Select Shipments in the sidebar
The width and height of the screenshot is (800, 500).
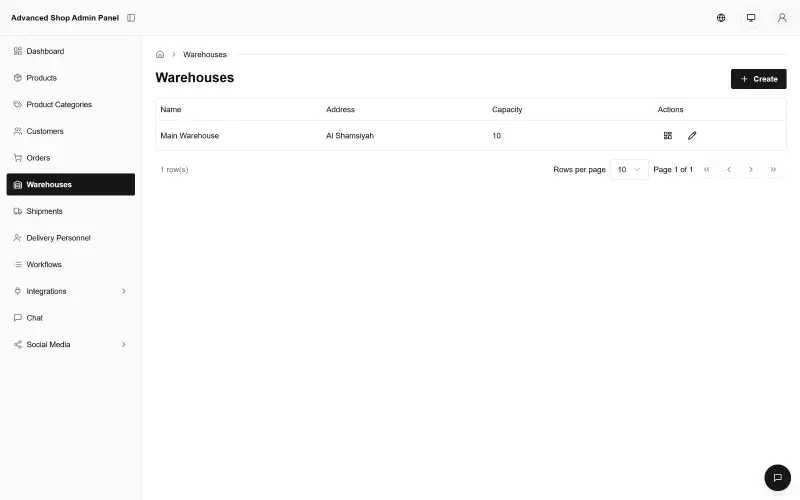pos(70,211)
